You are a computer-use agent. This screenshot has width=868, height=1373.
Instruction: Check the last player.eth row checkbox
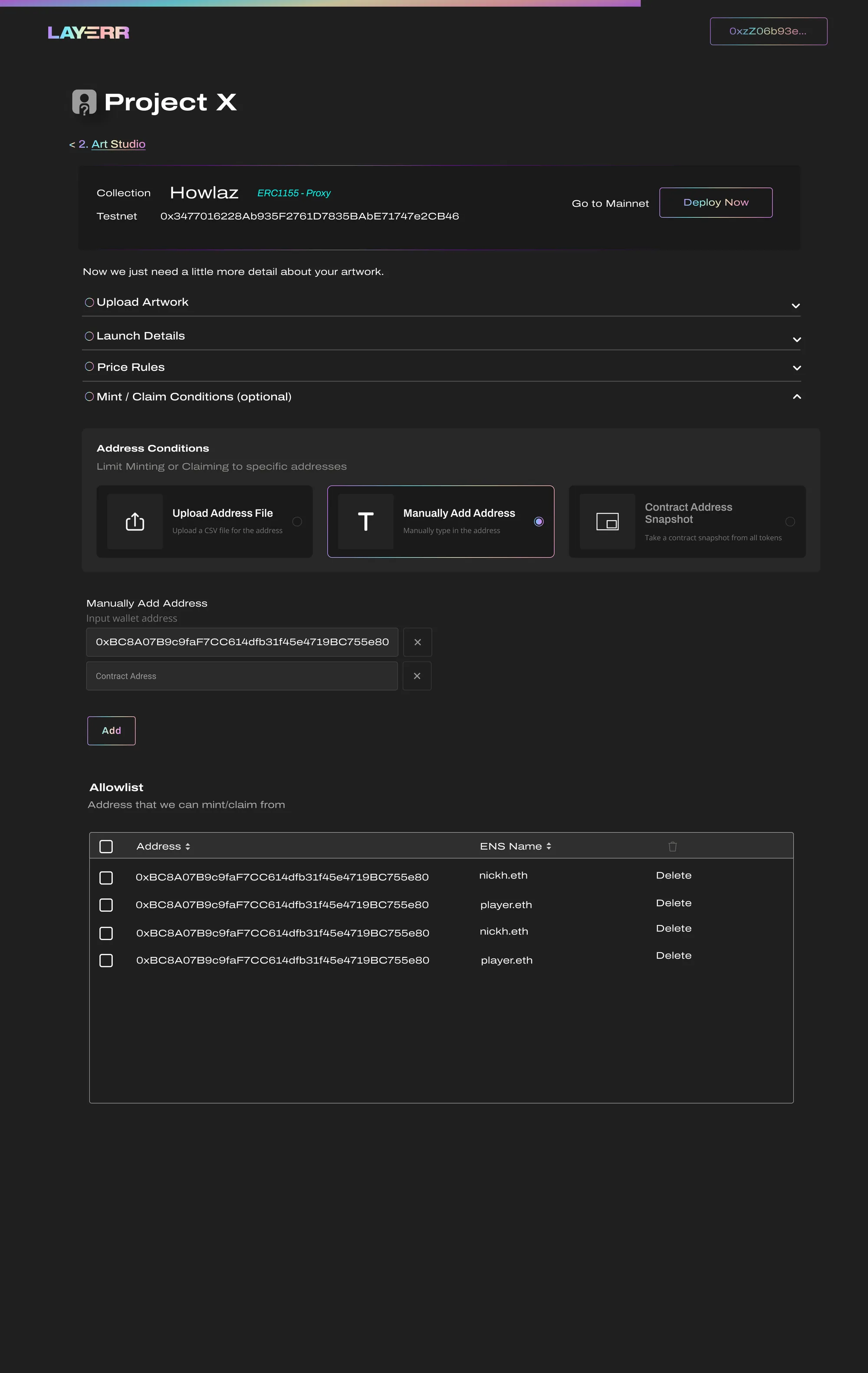pos(106,960)
